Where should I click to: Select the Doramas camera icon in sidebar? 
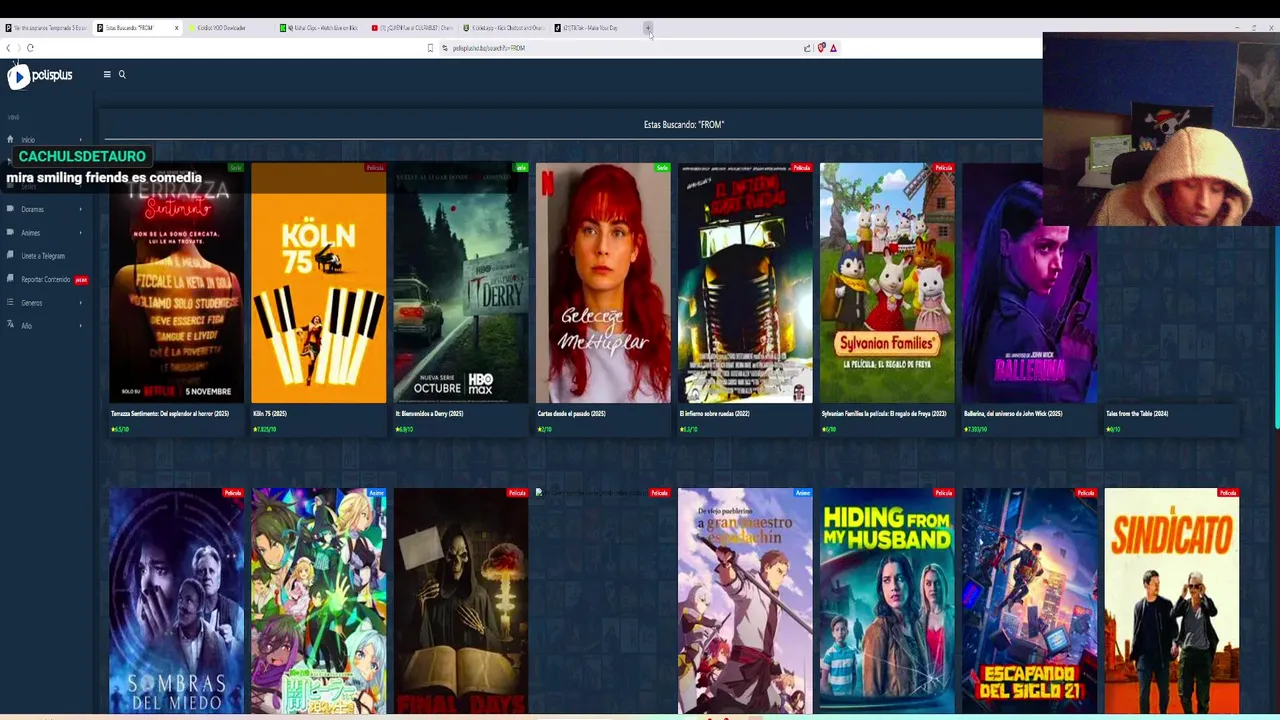click(x=10, y=209)
